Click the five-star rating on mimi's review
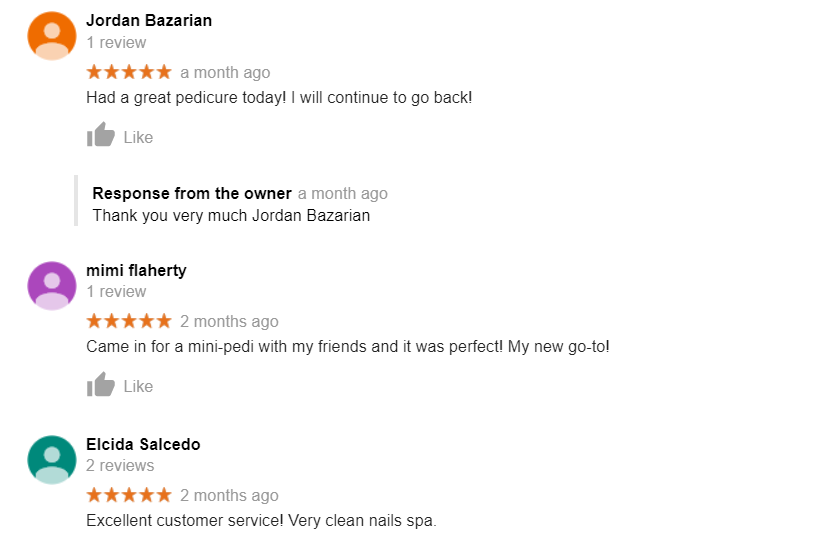Image resolution: width=824 pixels, height=544 pixels. tap(129, 321)
